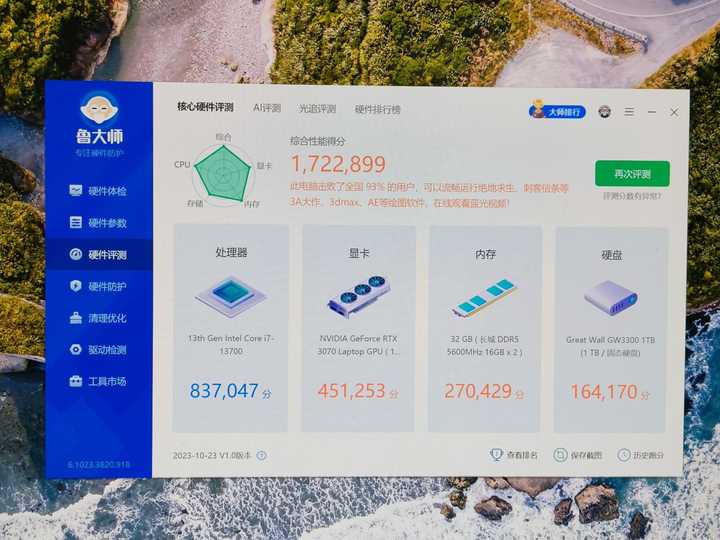Click 查看排名 at the bottom
This screenshot has width=720, height=540.
click(x=515, y=455)
